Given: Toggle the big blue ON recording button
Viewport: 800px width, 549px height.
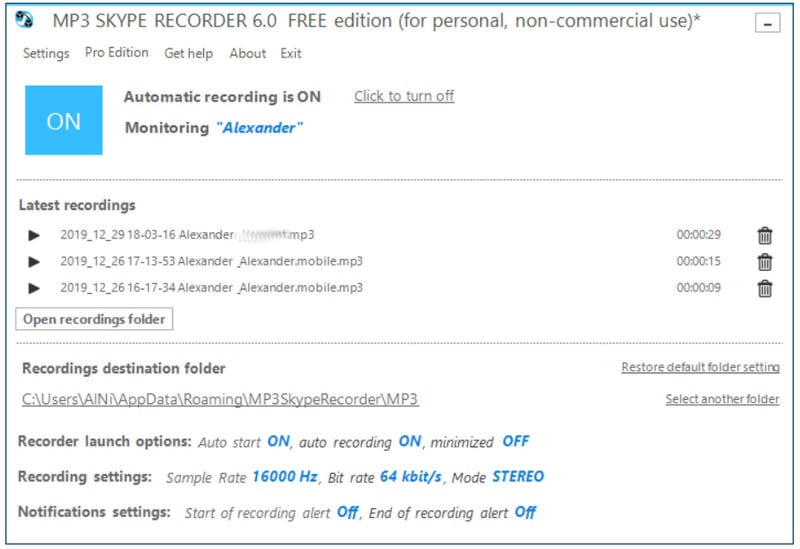Looking at the screenshot, I should coord(63,120).
